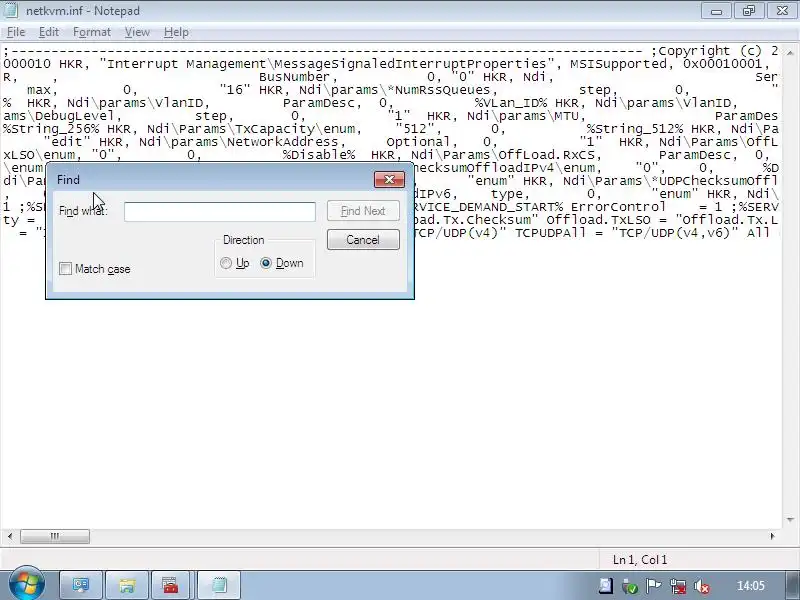This screenshot has width=800, height=600.
Task: Open the red toolbox taskbar icon
Action: click(x=170, y=585)
